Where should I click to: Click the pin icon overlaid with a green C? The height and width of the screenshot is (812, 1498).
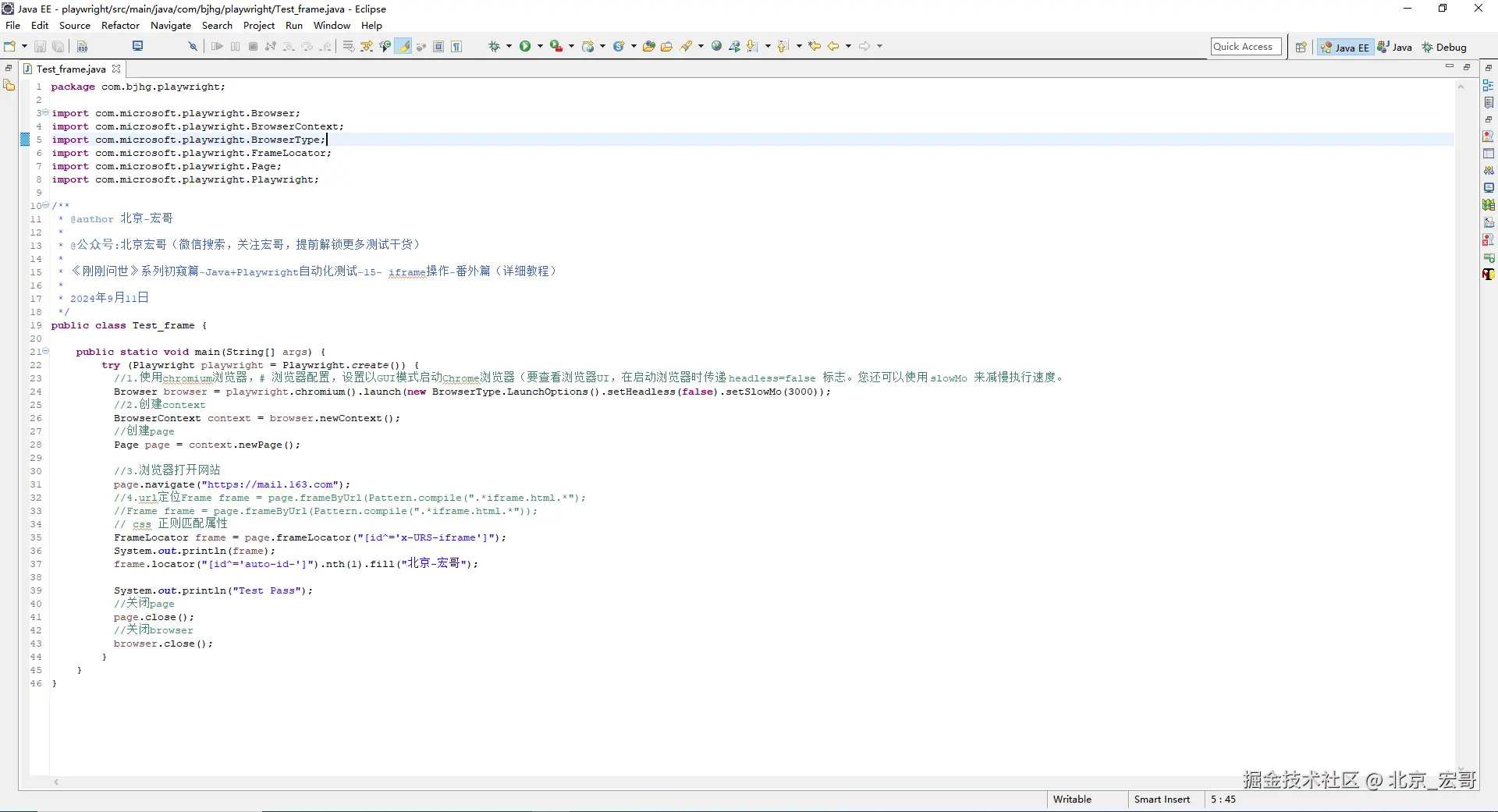385,47
